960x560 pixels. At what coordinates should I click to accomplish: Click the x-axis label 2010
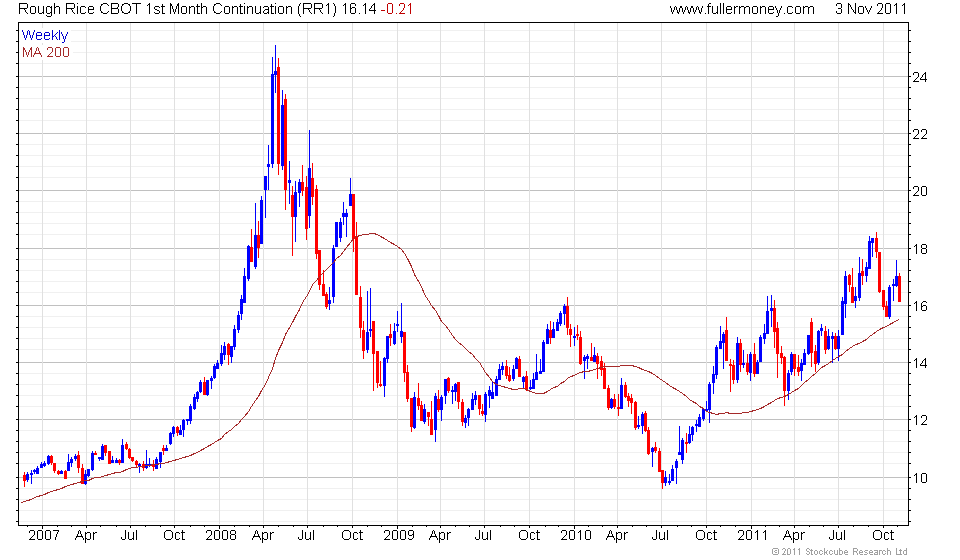point(576,535)
